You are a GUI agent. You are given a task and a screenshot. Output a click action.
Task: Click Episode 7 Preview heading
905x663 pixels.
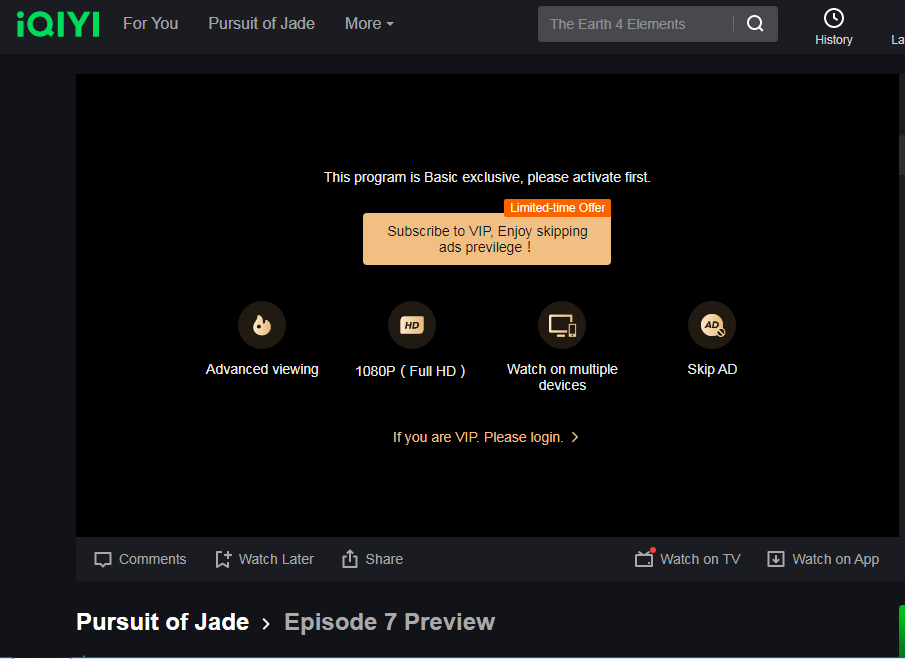390,622
